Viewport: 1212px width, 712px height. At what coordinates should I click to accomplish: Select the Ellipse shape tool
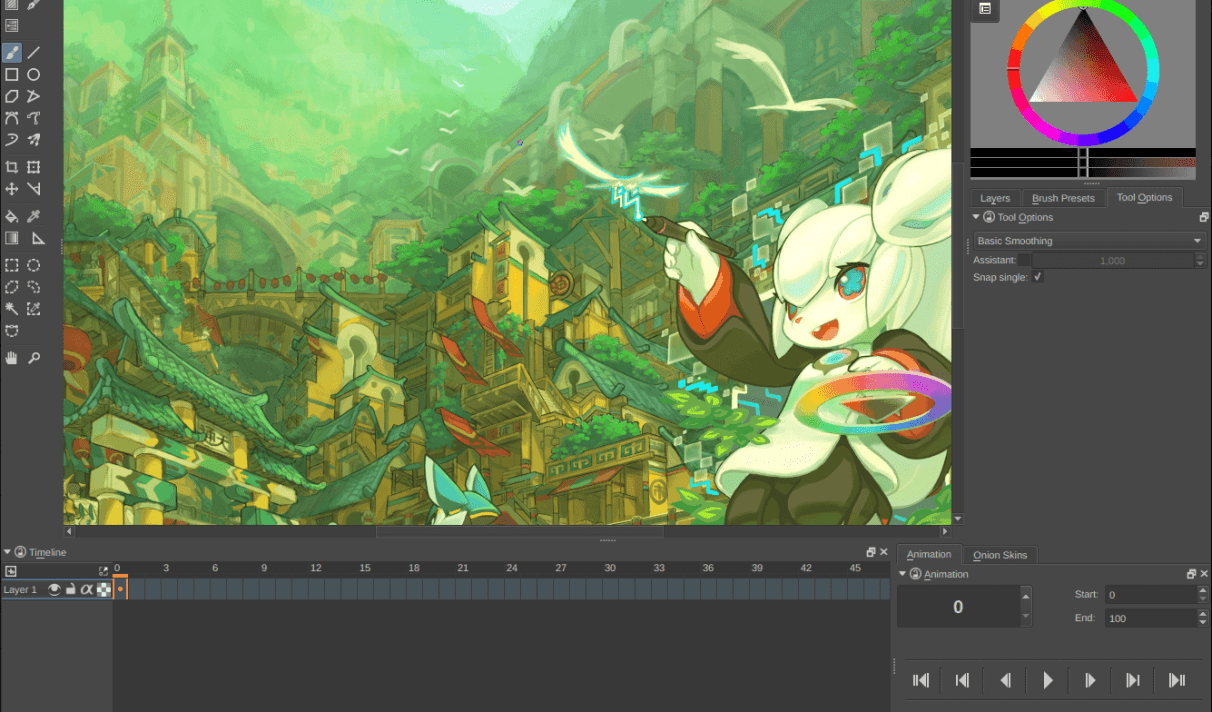click(34, 74)
